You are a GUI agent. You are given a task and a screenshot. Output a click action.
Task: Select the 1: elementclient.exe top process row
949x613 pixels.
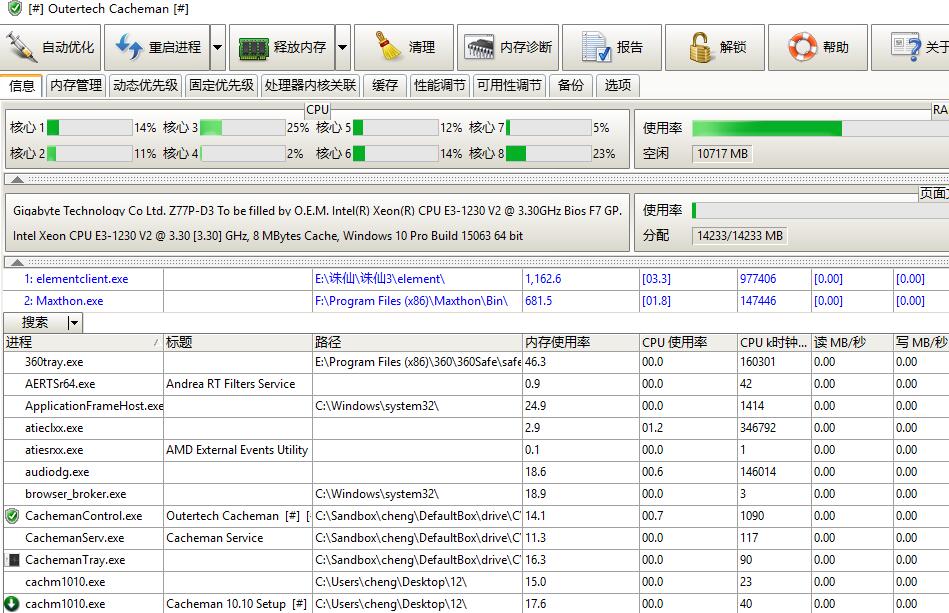[476, 279]
